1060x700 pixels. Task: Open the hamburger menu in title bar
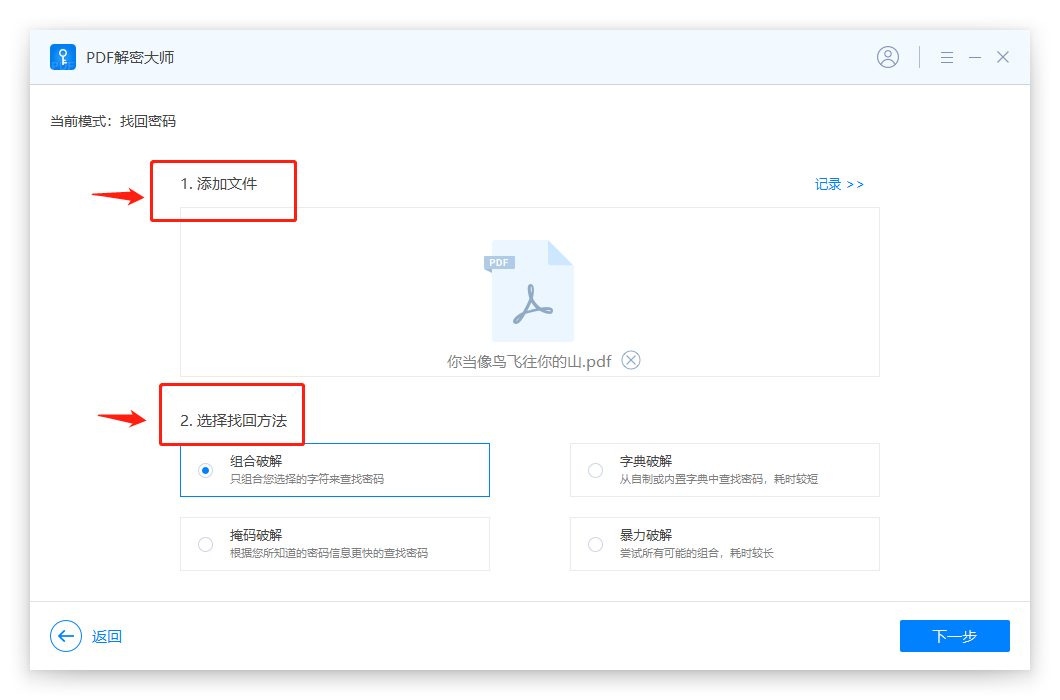946,57
